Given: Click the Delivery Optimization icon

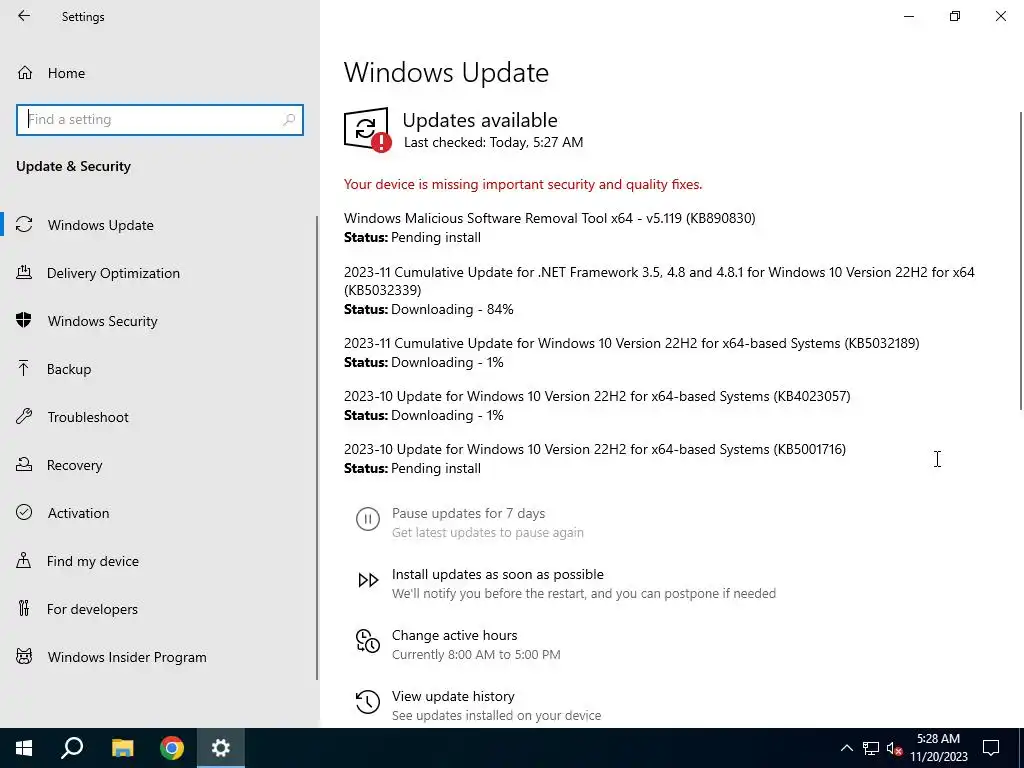Looking at the screenshot, I should 24,272.
